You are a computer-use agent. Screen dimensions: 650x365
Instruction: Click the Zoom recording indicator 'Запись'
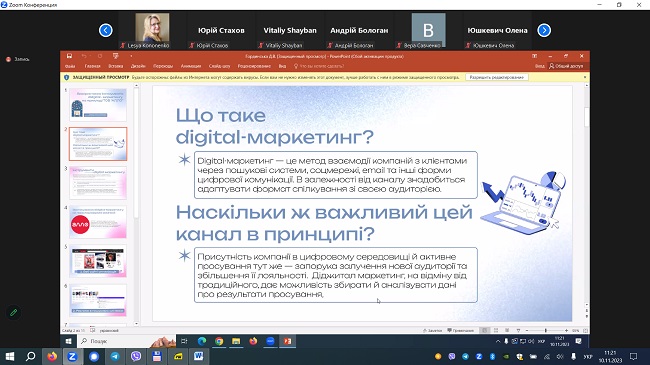pos(18,59)
